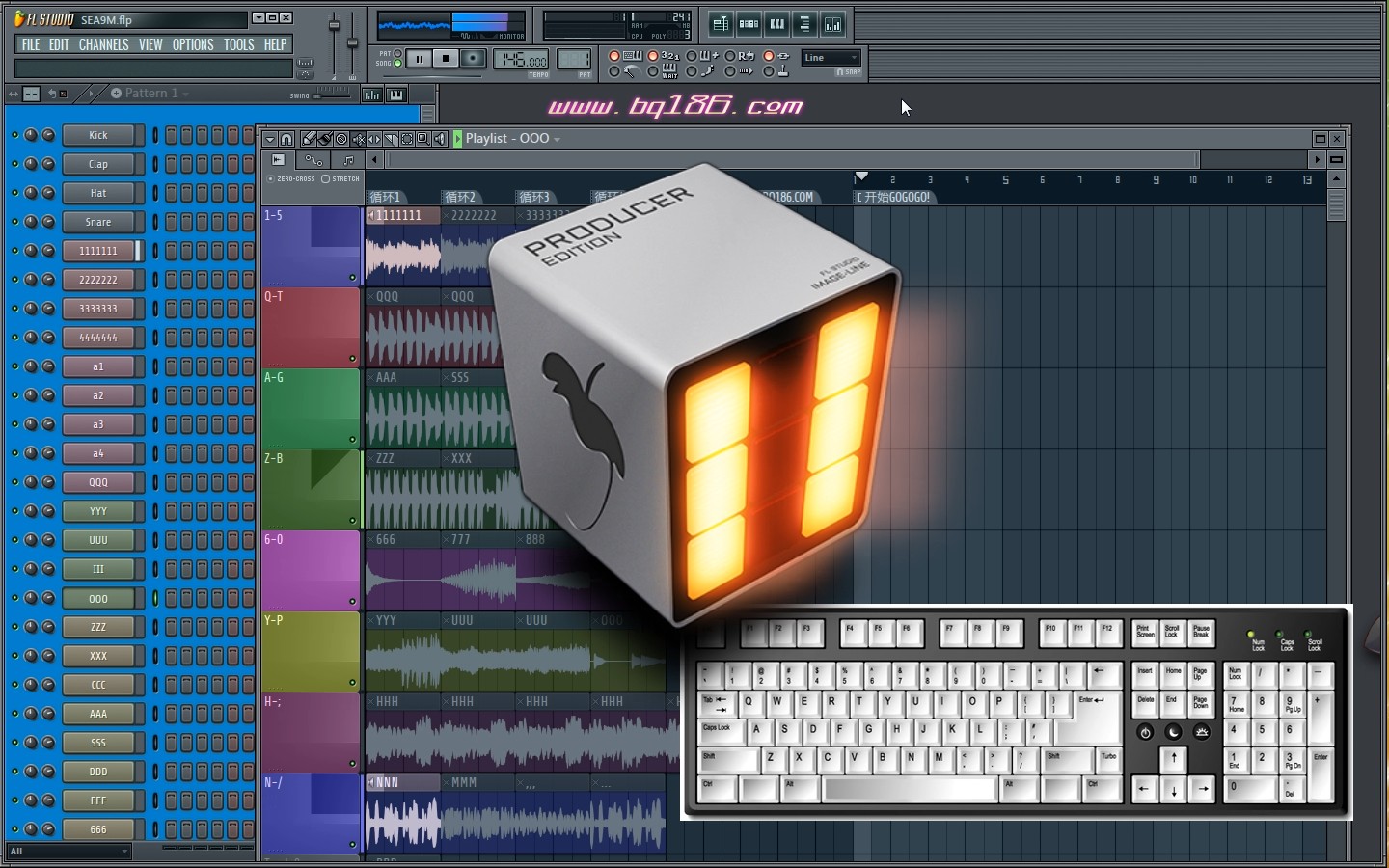Click the Hat channel button
1389x868 pixels.
tap(100, 193)
